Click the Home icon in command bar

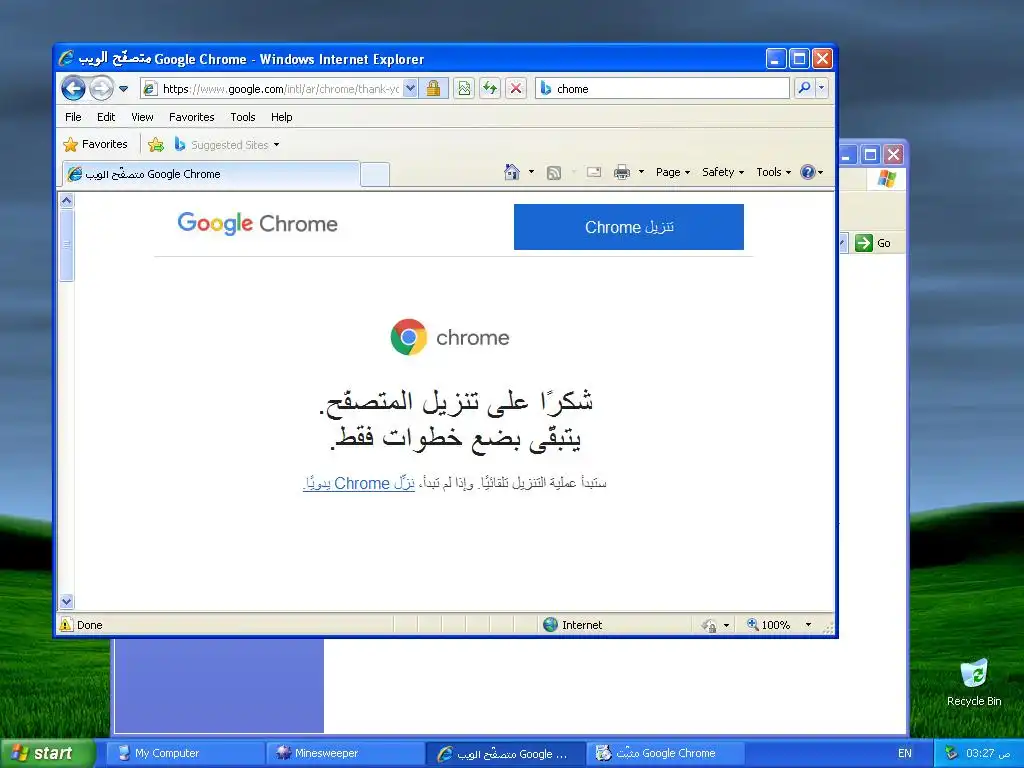pyautogui.click(x=512, y=172)
